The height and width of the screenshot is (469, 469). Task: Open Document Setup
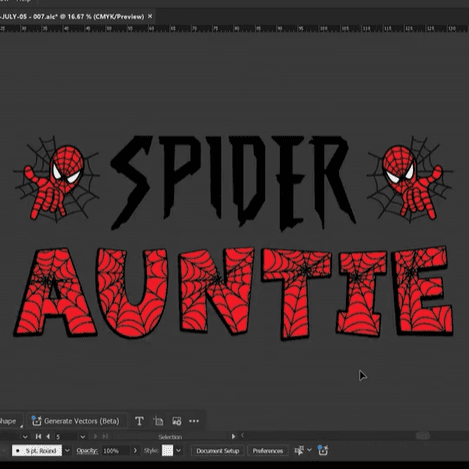pyautogui.click(x=218, y=451)
